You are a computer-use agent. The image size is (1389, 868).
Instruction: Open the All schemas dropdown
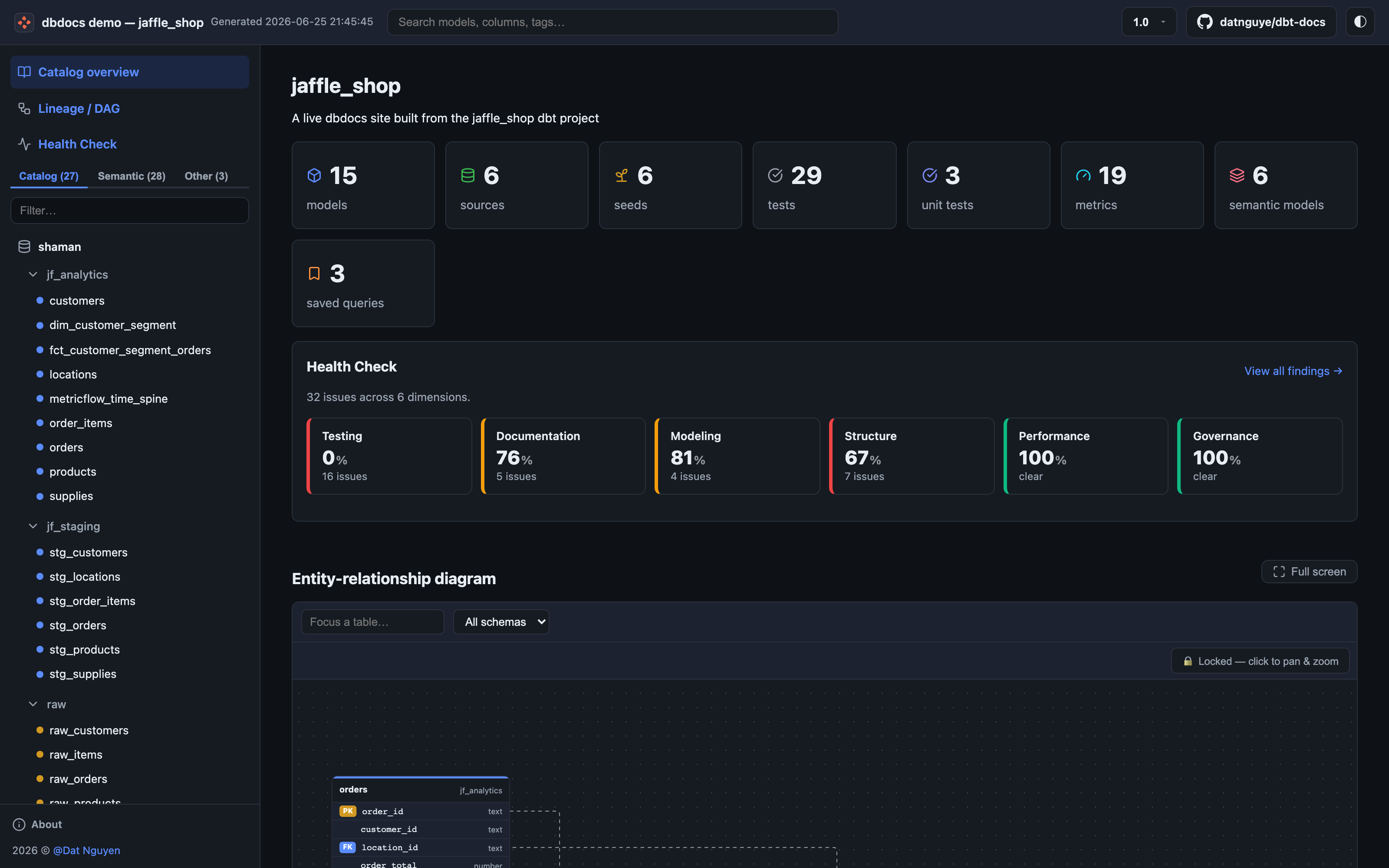click(501, 622)
